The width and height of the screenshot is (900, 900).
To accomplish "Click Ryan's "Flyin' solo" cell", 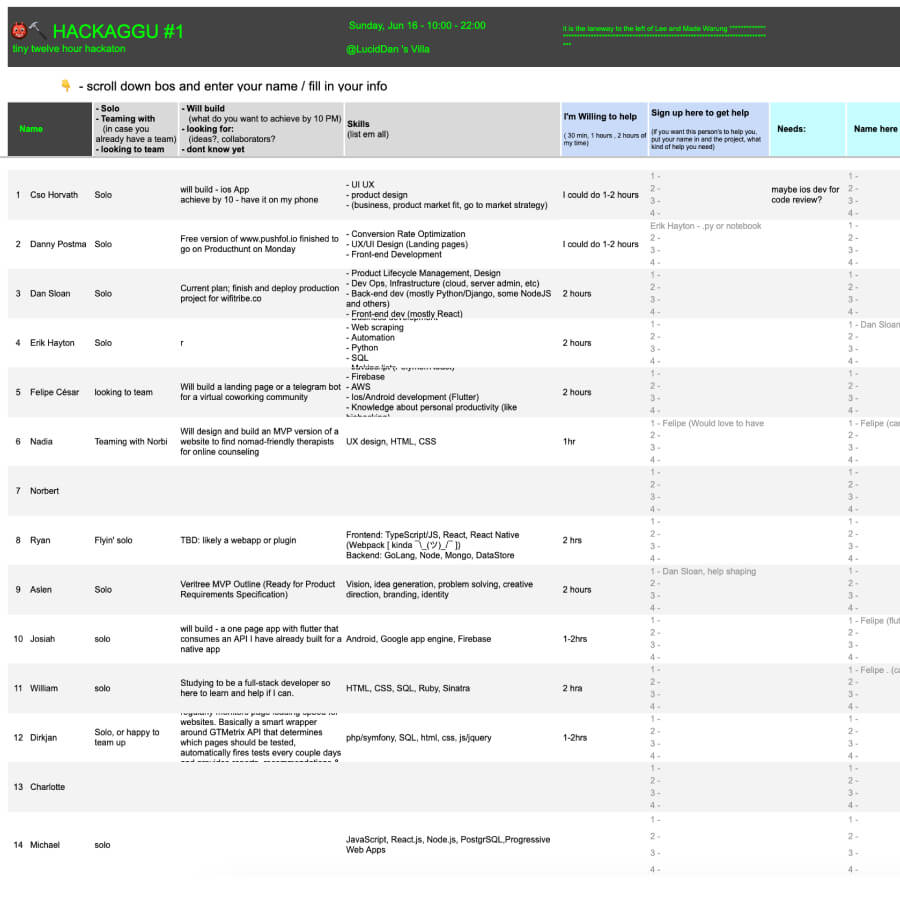I will (113, 540).
